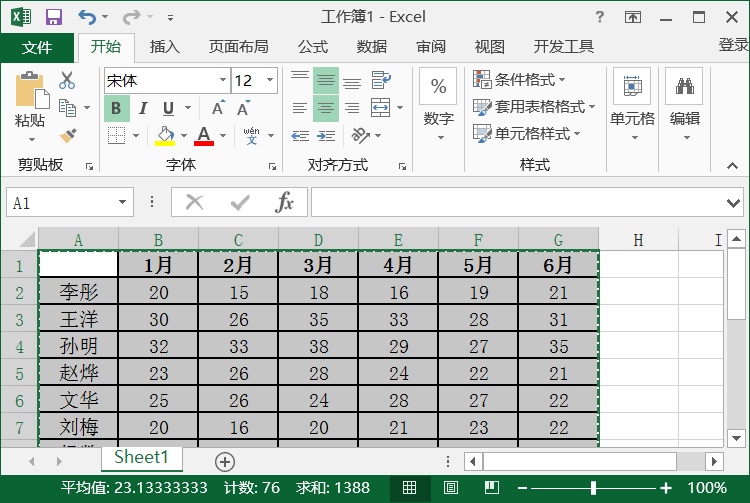Open the 编辑 editing menu
The image size is (750, 503).
click(684, 106)
